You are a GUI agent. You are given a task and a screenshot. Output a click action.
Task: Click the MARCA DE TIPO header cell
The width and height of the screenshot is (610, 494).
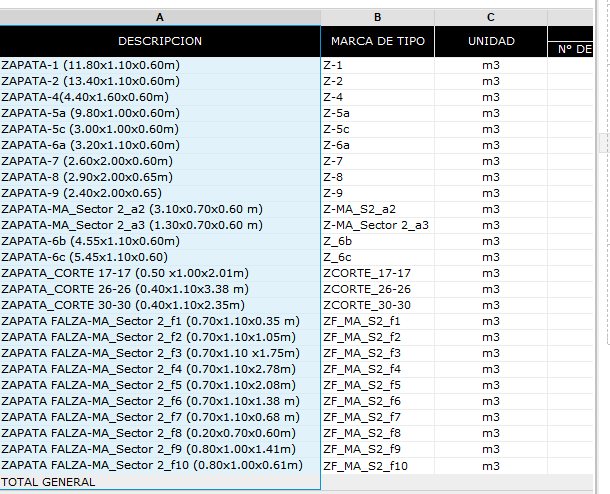click(x=377, y=41)
